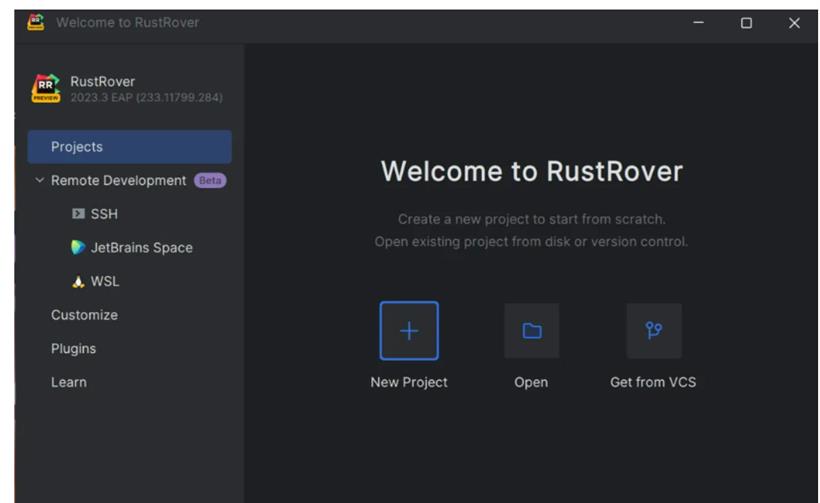820x503 pixels.
Task: Click the Open folder icon
Action: click(x=531, y=330)
